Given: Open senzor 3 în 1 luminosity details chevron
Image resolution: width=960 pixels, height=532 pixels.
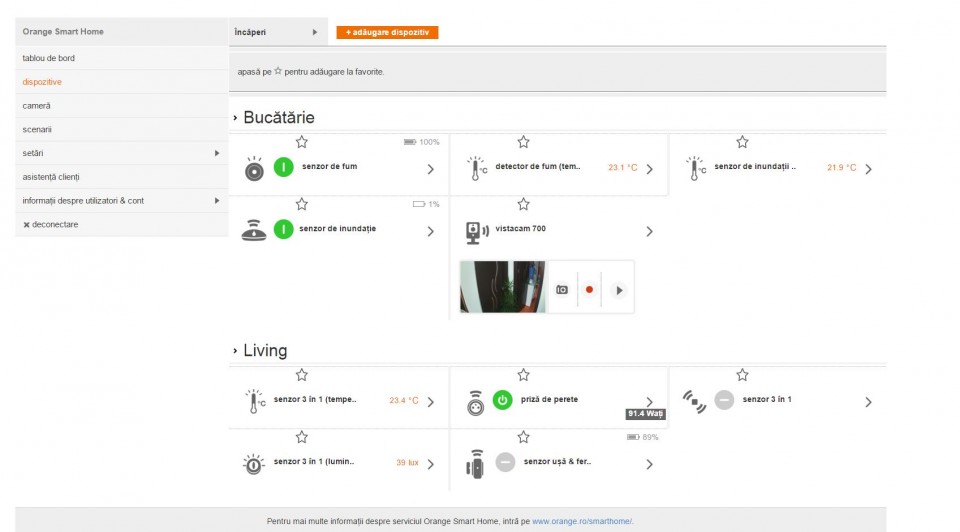Looking at the screenshot, I should point(430,465).
